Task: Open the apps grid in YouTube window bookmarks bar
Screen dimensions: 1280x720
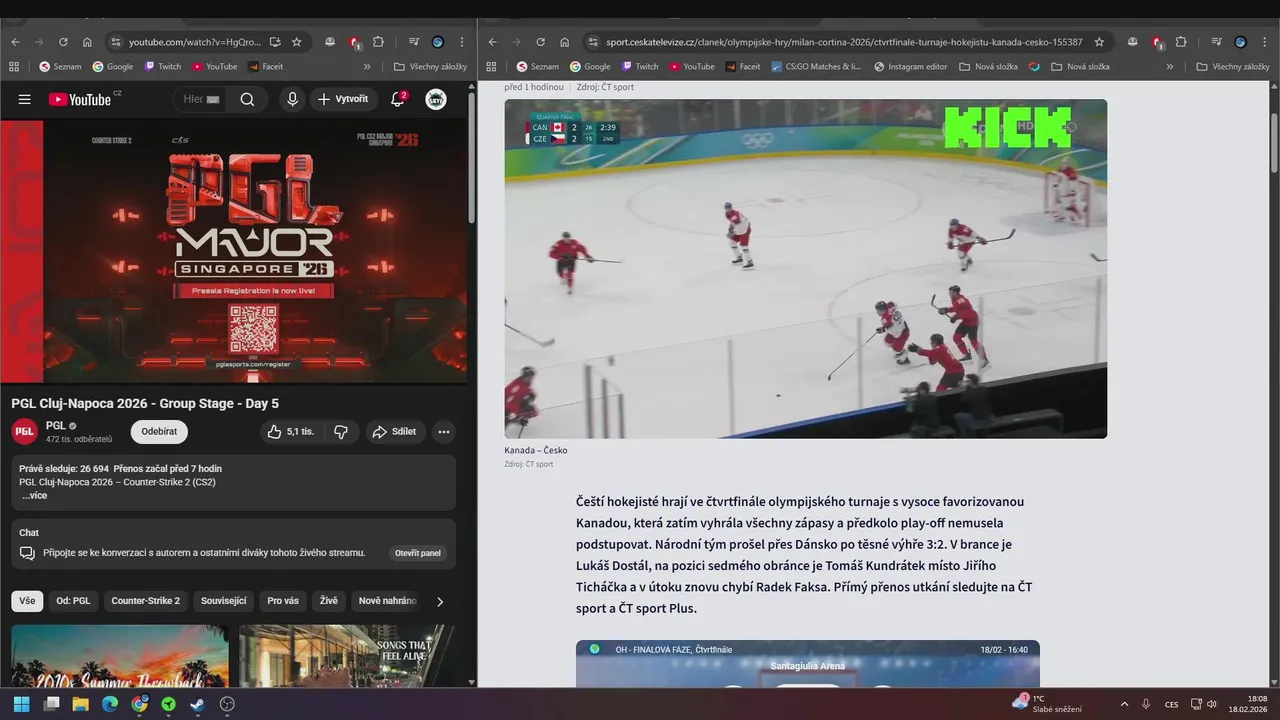Action: (x=14, y=67)
